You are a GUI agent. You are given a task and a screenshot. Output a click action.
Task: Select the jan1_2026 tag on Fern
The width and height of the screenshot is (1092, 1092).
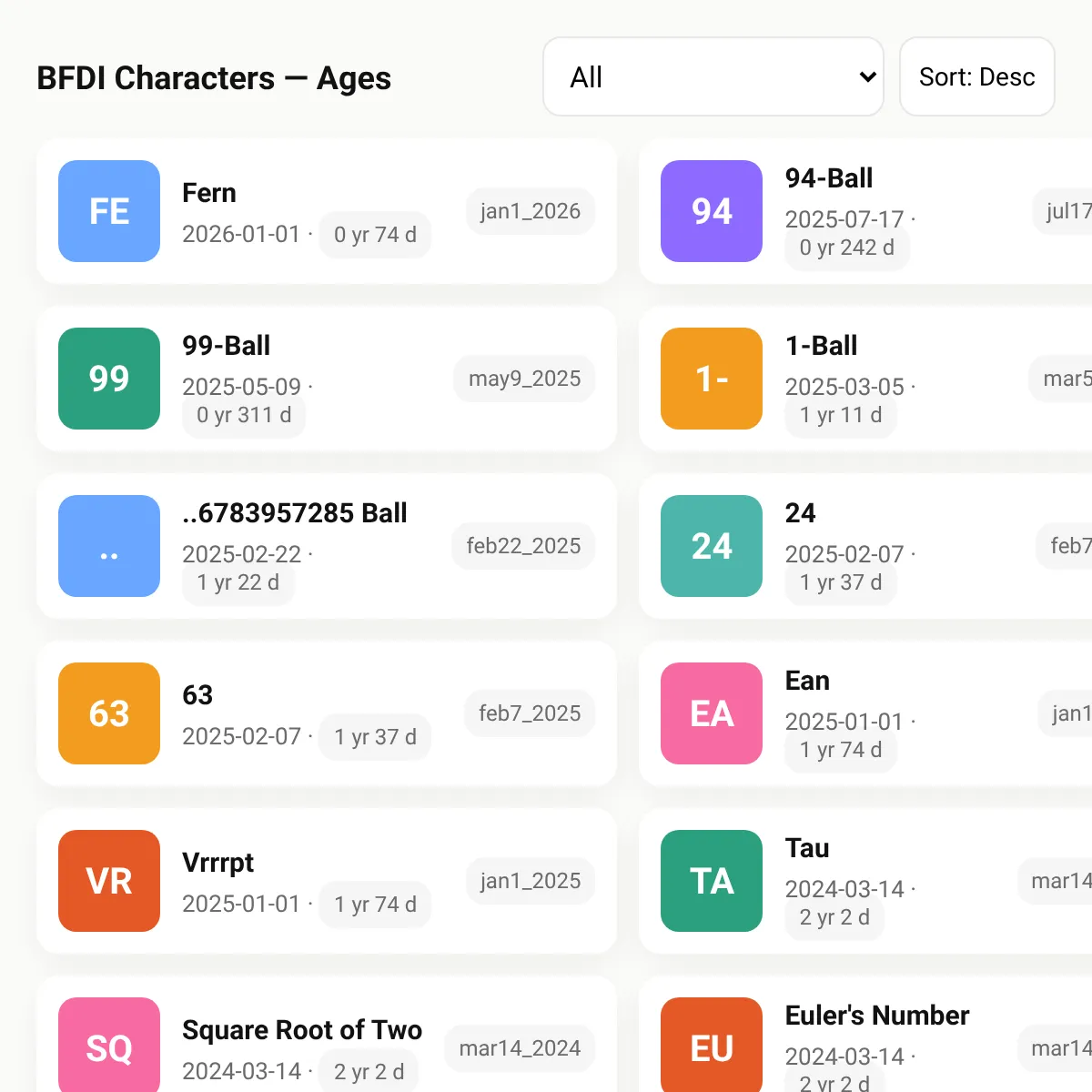(x=531, y=211)
